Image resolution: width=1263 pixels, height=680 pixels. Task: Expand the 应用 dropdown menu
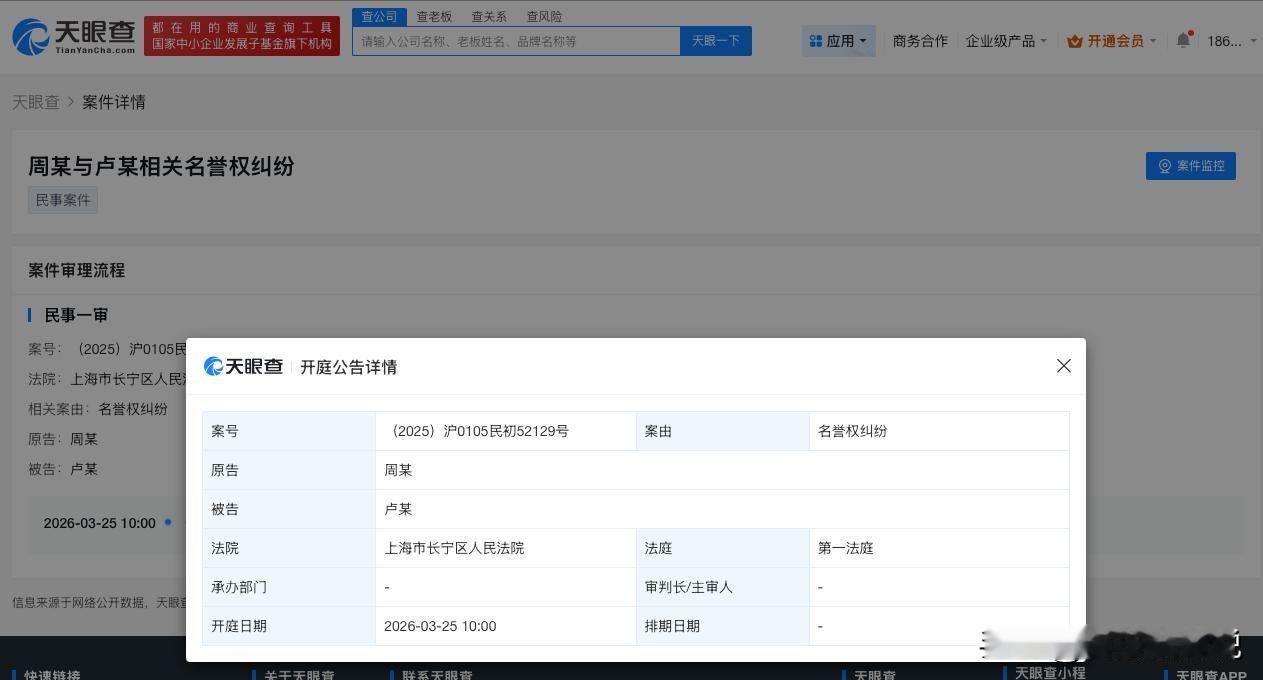839,41
